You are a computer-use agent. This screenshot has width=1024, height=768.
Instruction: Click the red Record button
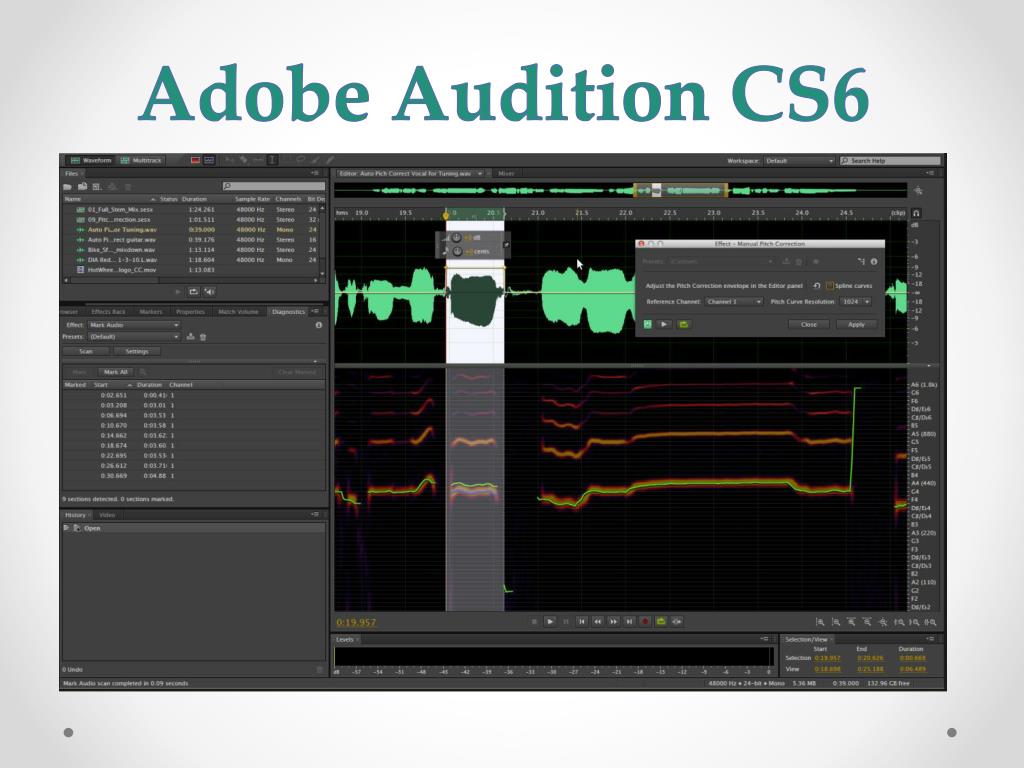645,622
